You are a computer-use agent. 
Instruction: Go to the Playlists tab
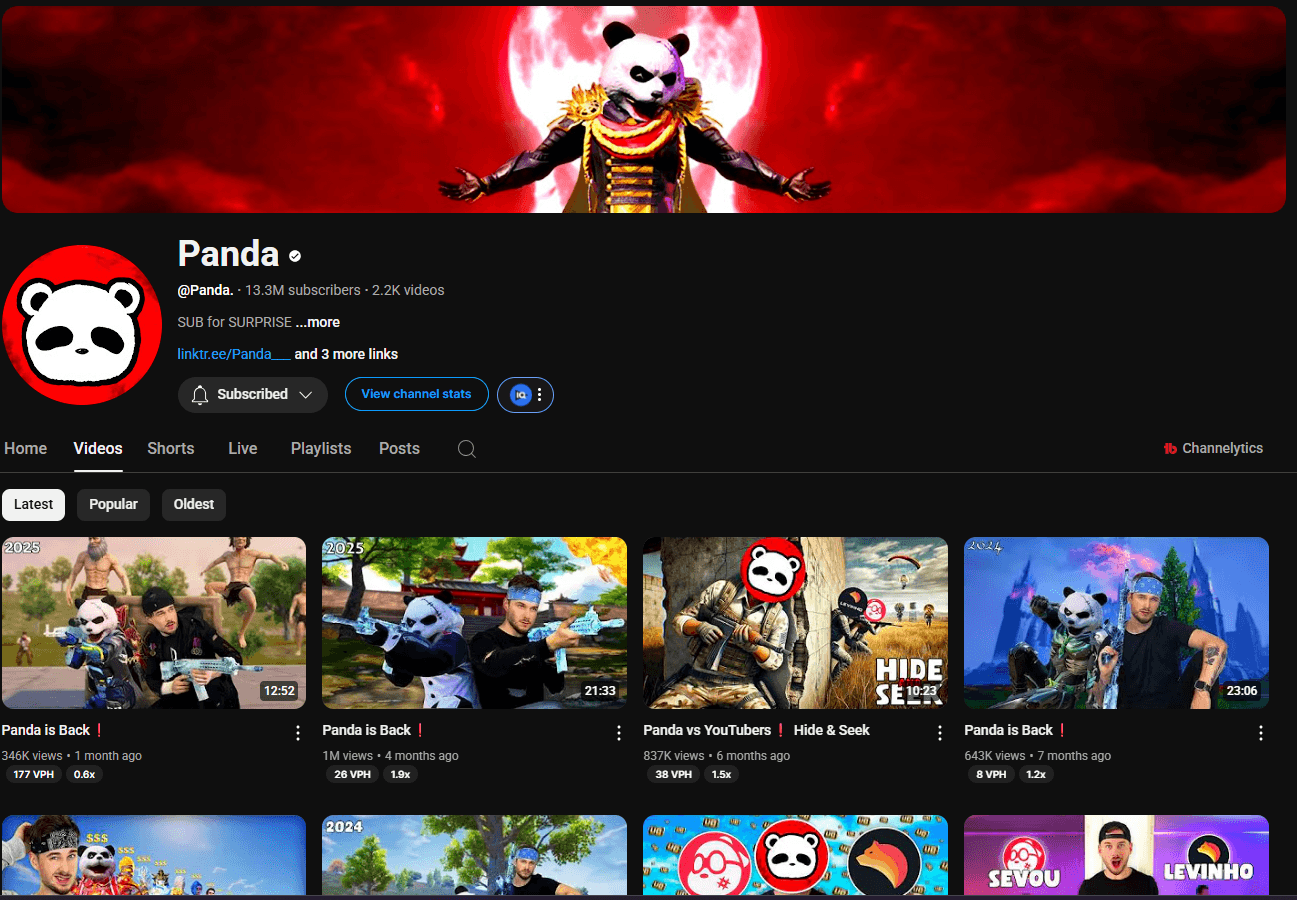coord(321,448)
